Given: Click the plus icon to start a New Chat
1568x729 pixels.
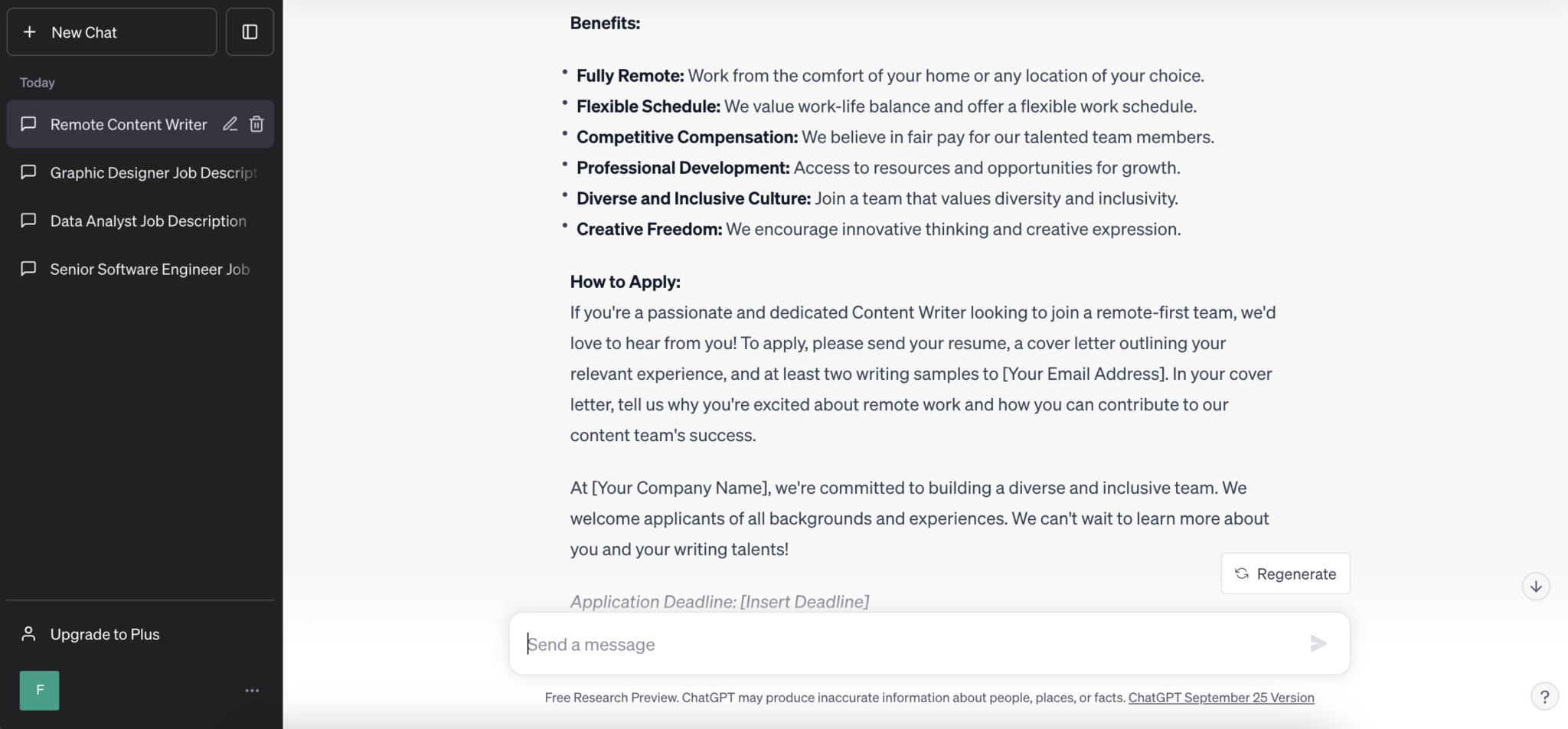Looking at the screenshot, I should 31,31.
